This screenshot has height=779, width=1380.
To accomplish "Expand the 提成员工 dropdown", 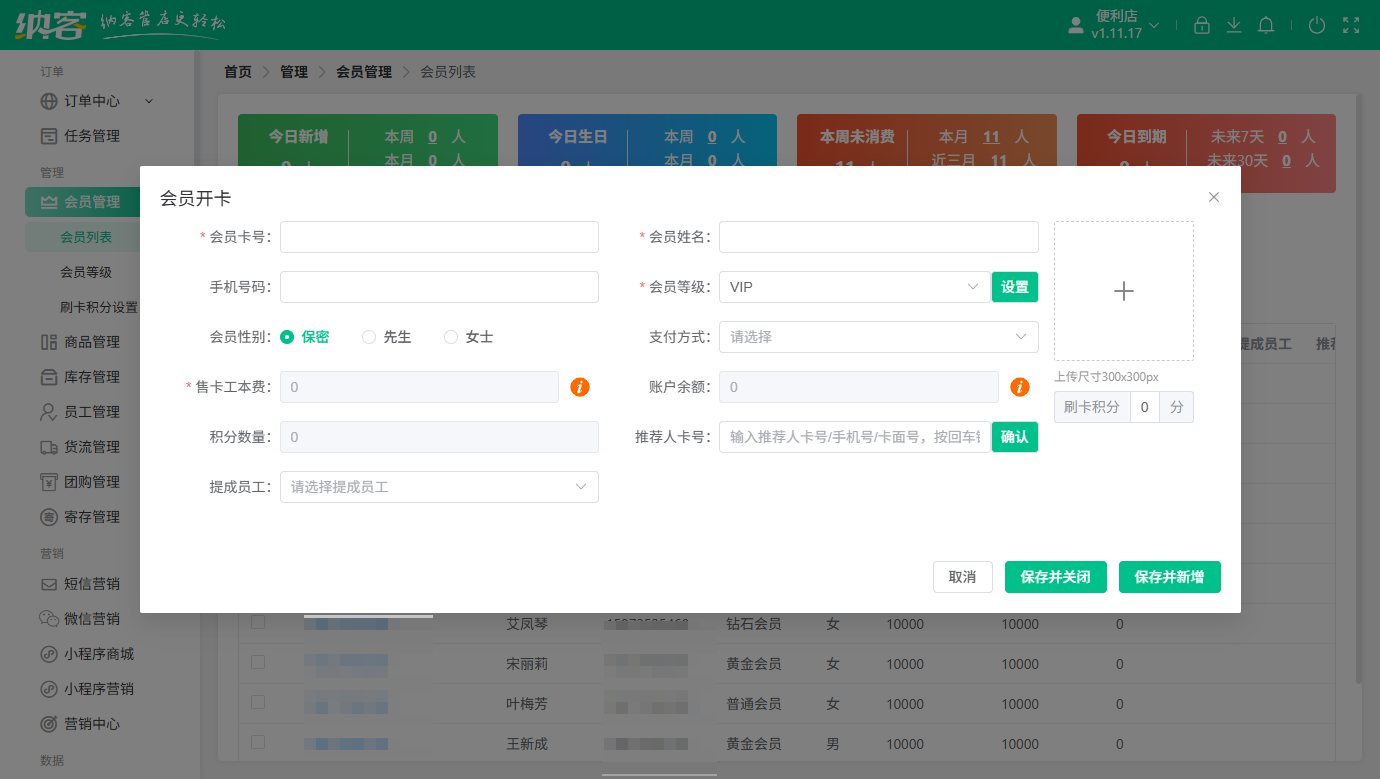I will tap(439, 487).
